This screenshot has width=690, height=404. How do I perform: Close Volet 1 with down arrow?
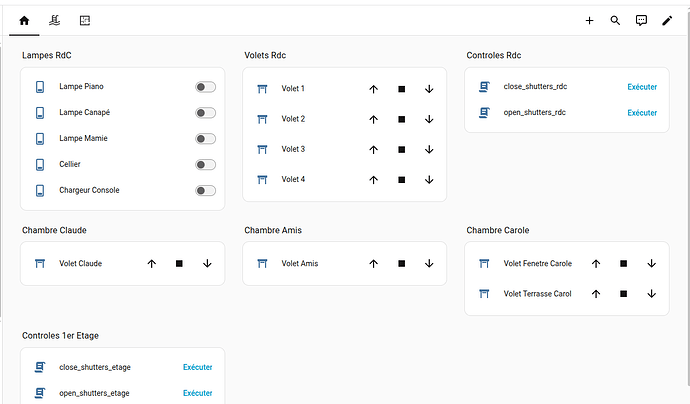point(429,89)
